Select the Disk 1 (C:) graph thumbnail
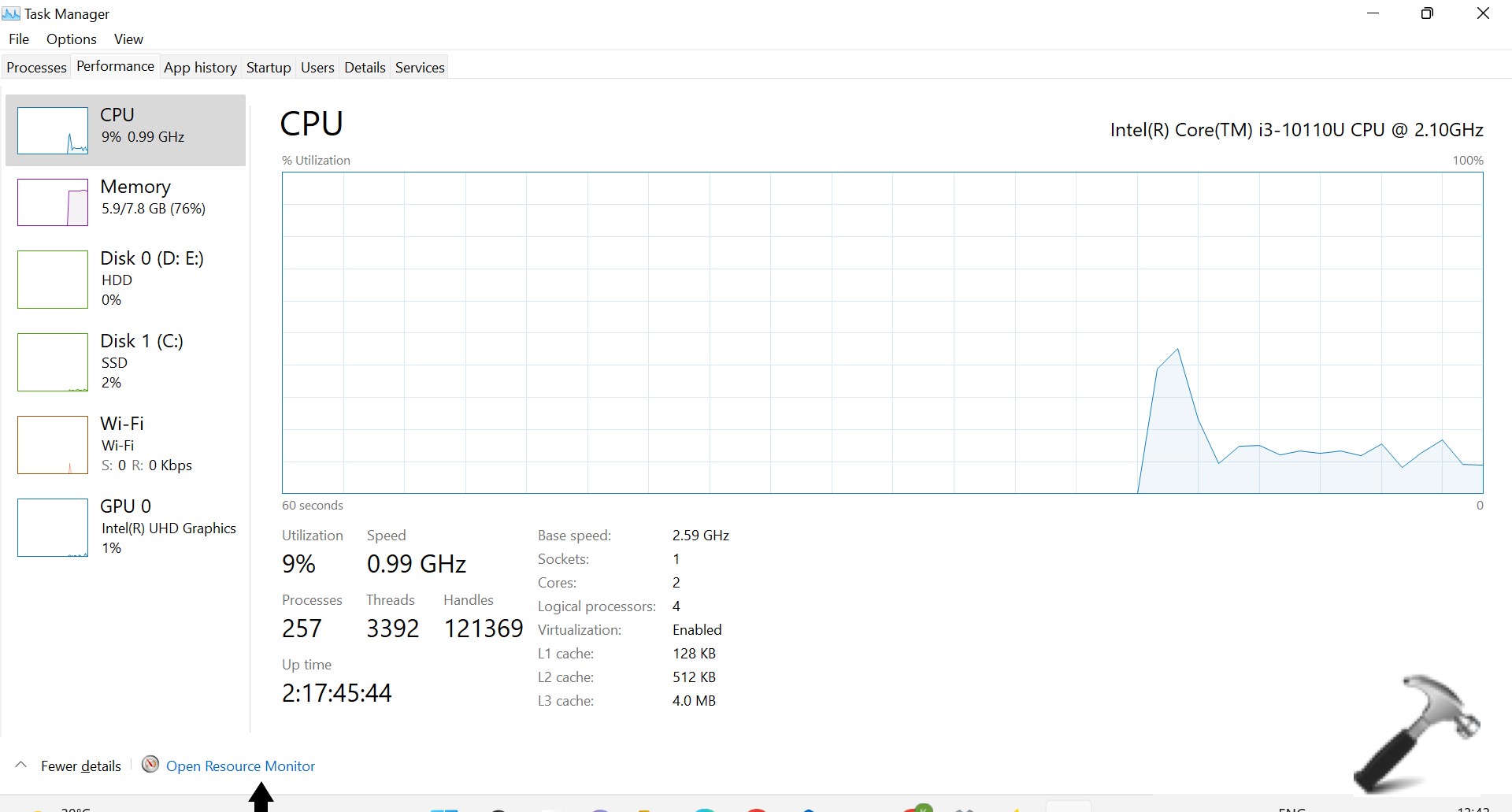The image size is (1512, 812). 53,362
